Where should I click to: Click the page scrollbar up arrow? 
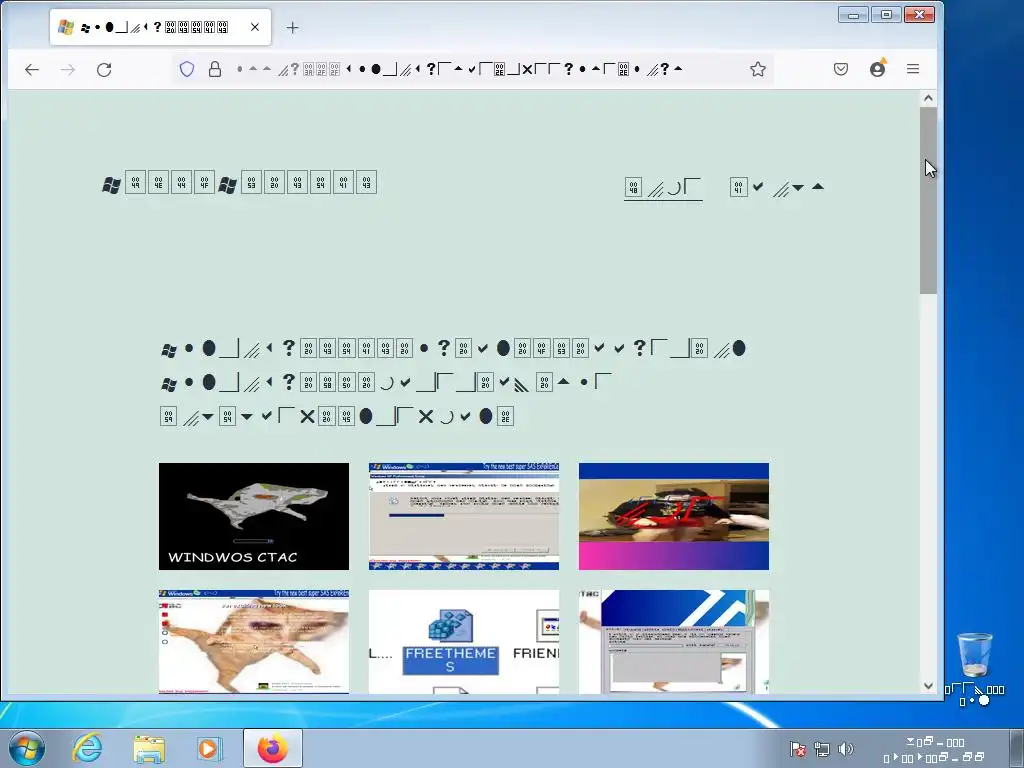928,98
